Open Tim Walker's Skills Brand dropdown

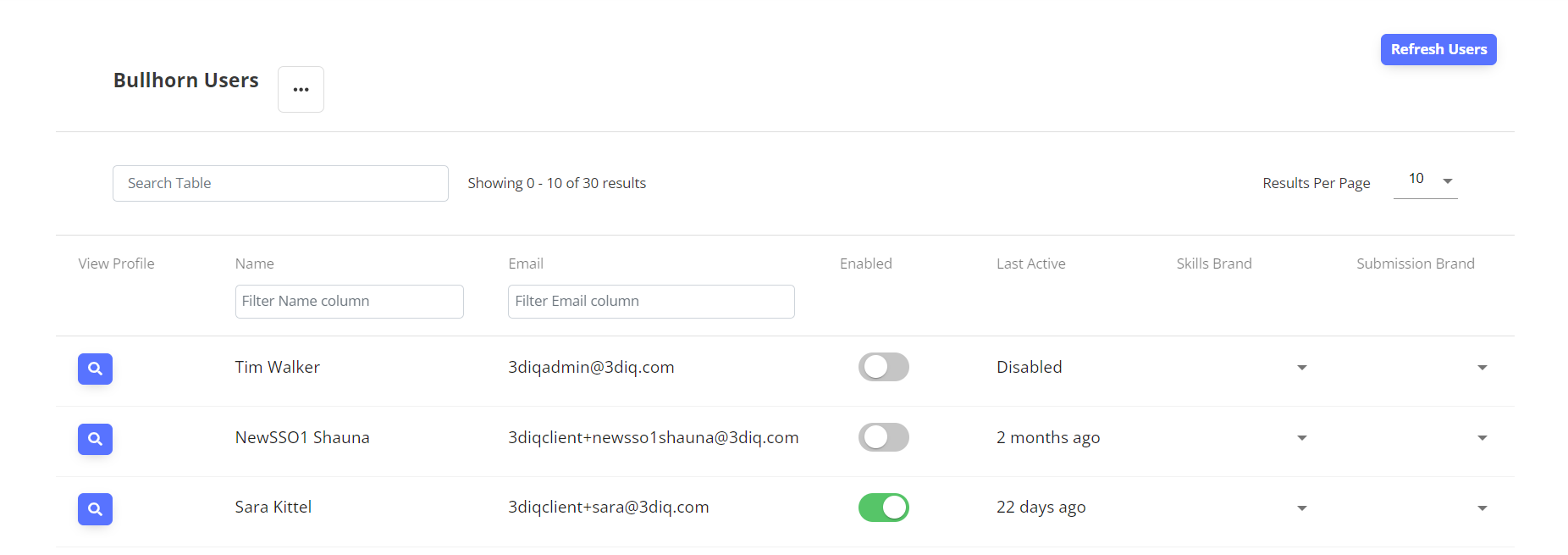point(1302,368)
